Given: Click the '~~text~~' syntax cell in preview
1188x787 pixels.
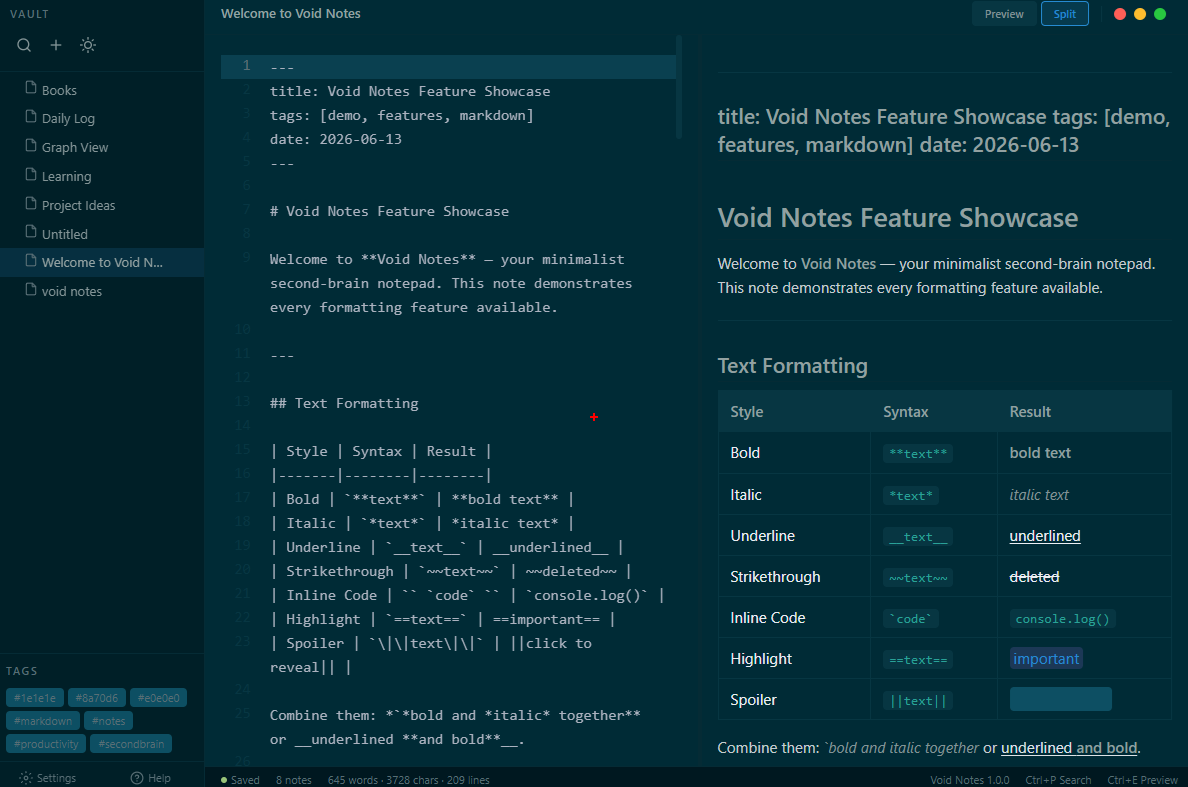Looking at the screenshot, I should click(x=918, y=577).
